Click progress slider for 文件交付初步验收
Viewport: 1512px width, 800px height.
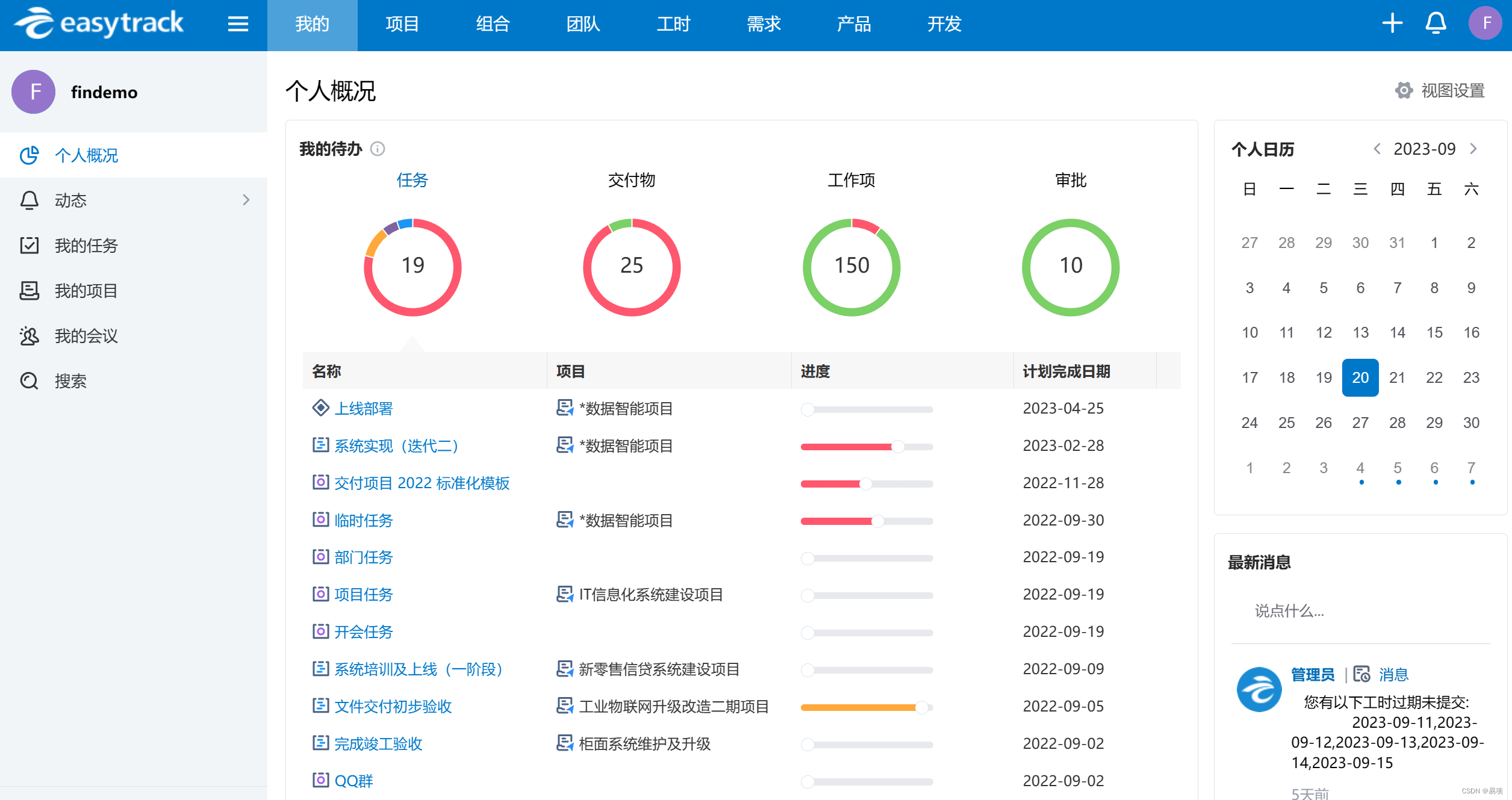[x=866, y=707]
